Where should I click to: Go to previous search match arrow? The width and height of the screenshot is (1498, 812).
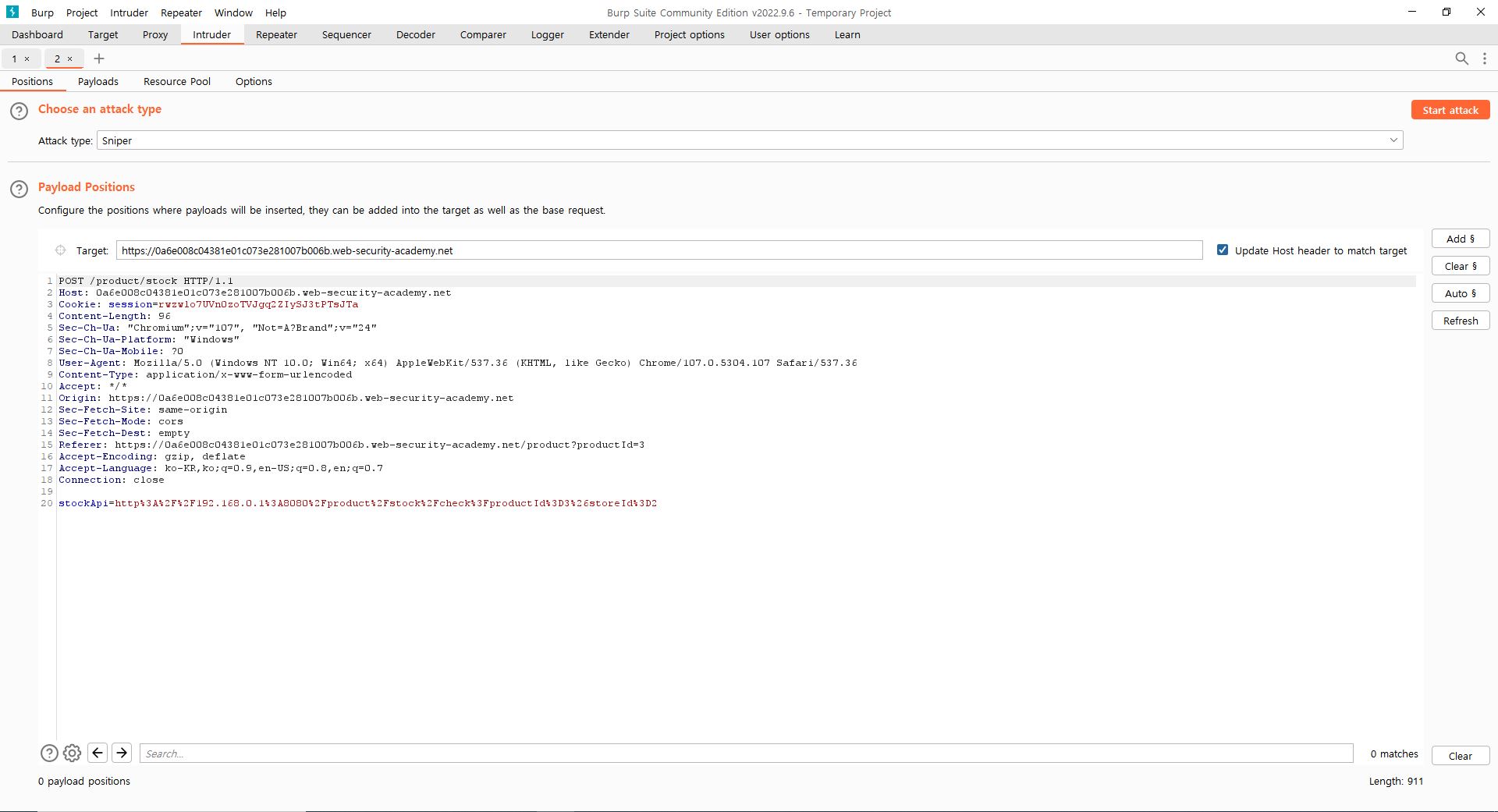click(x=98, y=753)
